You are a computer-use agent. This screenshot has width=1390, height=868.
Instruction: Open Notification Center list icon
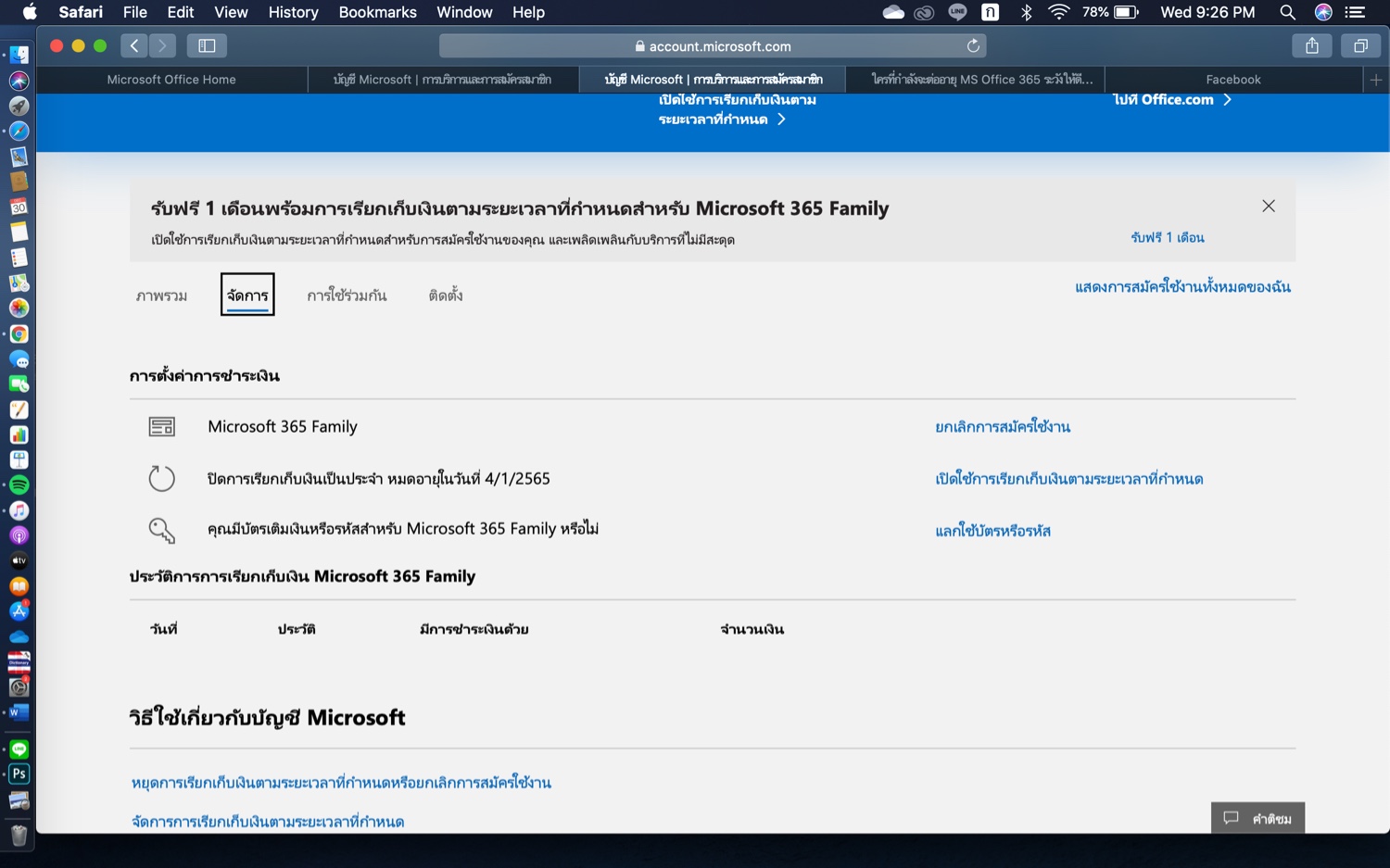tap(1355, 12)
